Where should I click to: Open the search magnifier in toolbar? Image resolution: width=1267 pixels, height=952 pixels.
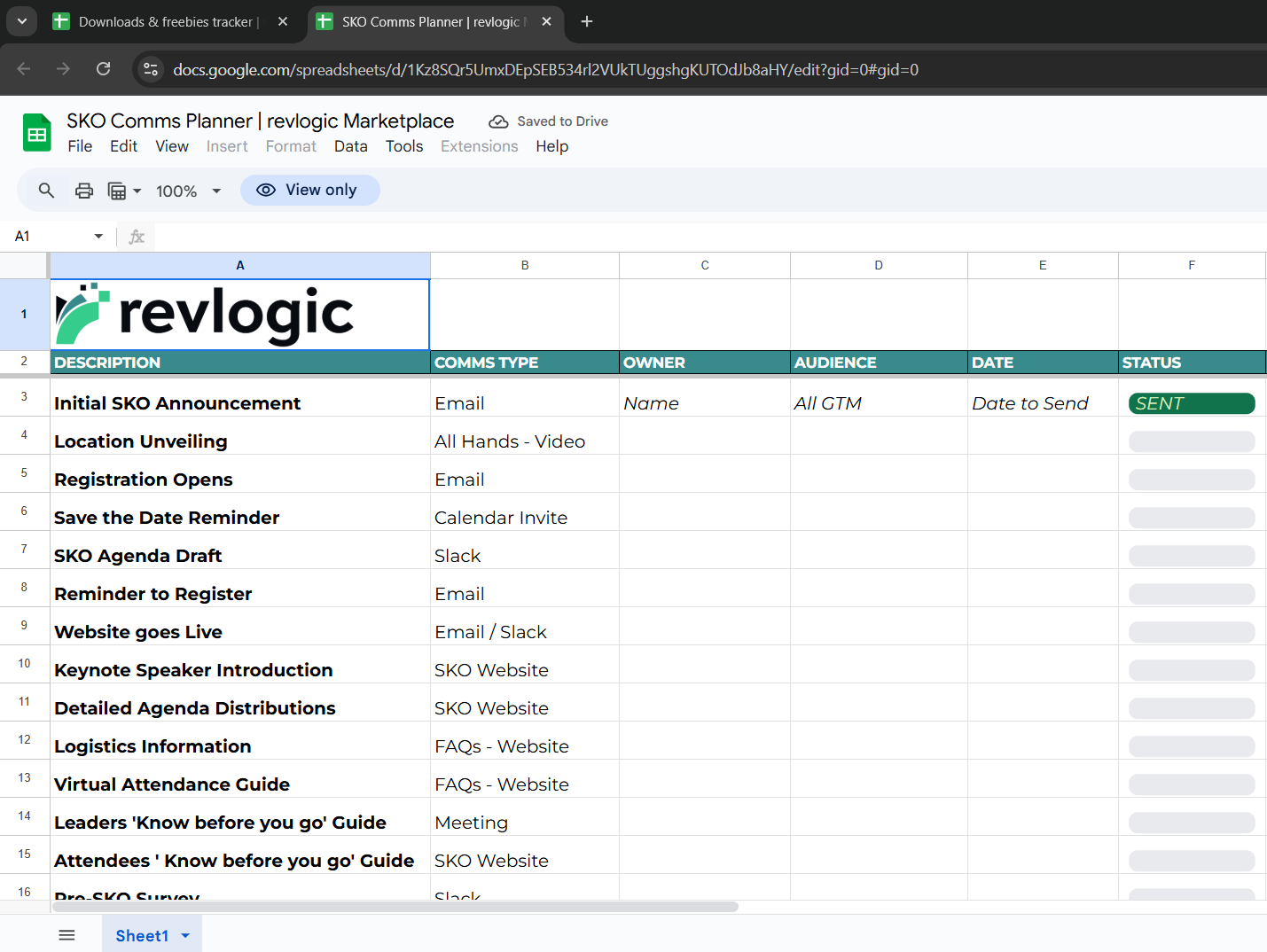(x=46, y=190)
